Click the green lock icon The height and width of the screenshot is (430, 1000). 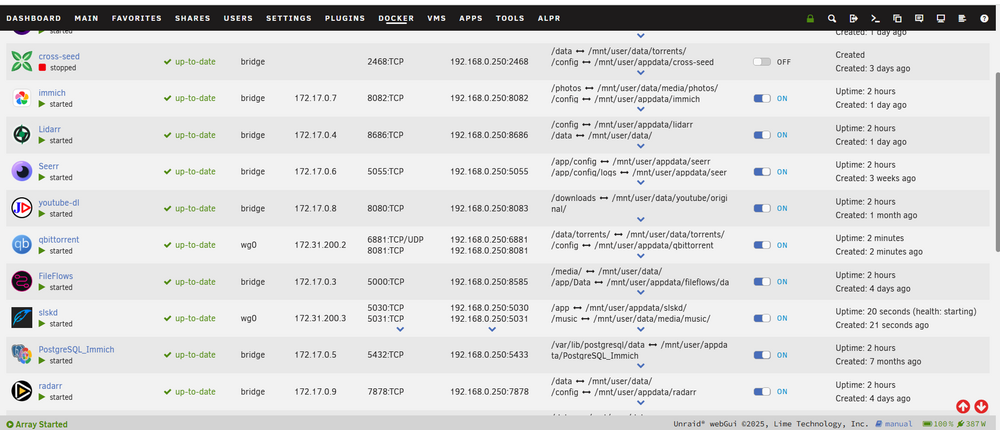point(810,19)
